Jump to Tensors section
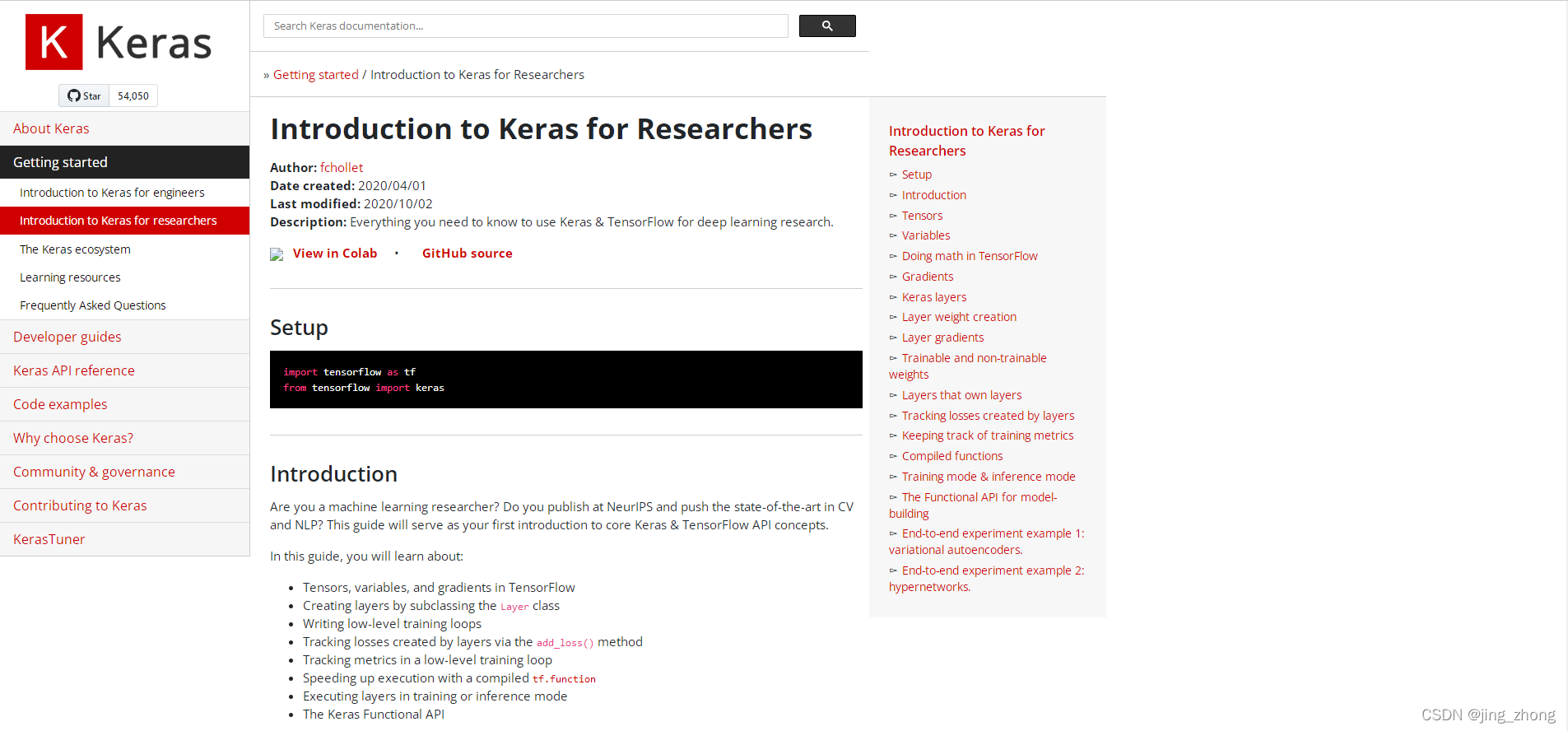1568x731 pixels. click(x=923, y=216)
